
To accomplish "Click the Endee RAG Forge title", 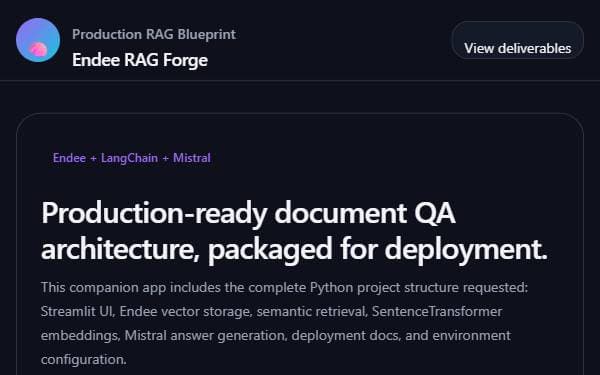I will click(140, 60).
